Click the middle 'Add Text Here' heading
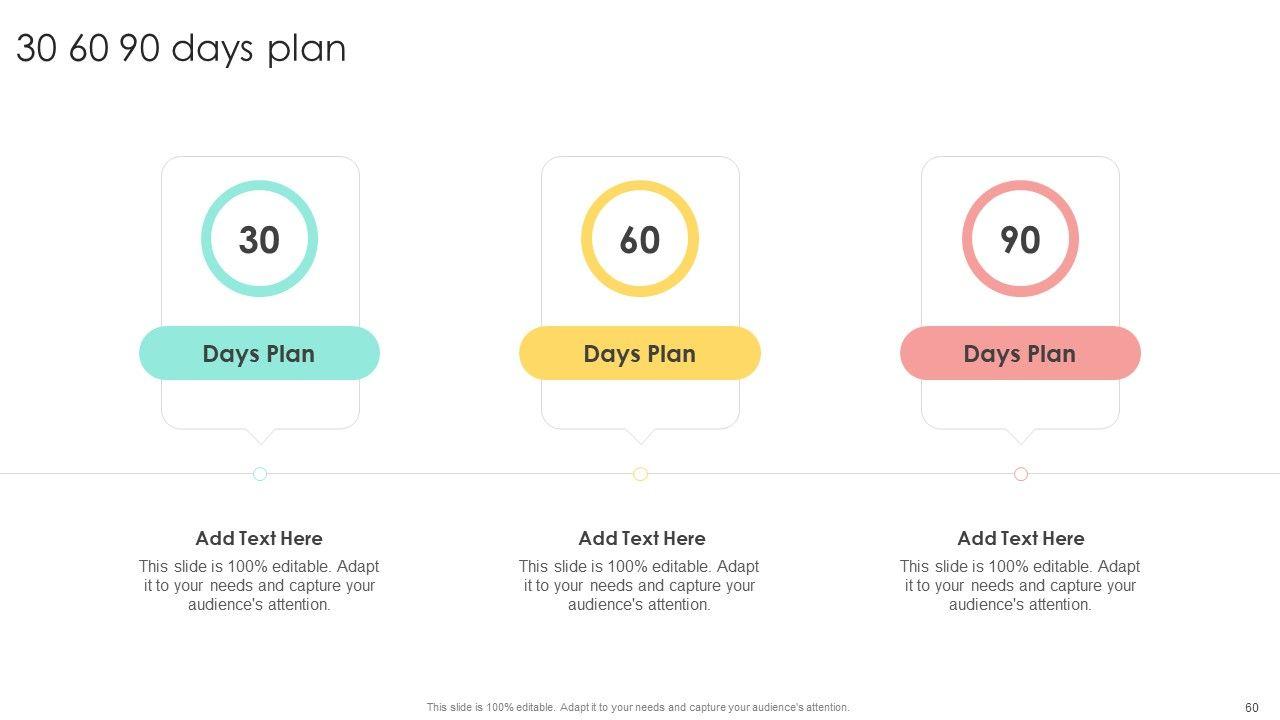The height and width of the screenshot is (720, 1280). (x=641, y=538)
